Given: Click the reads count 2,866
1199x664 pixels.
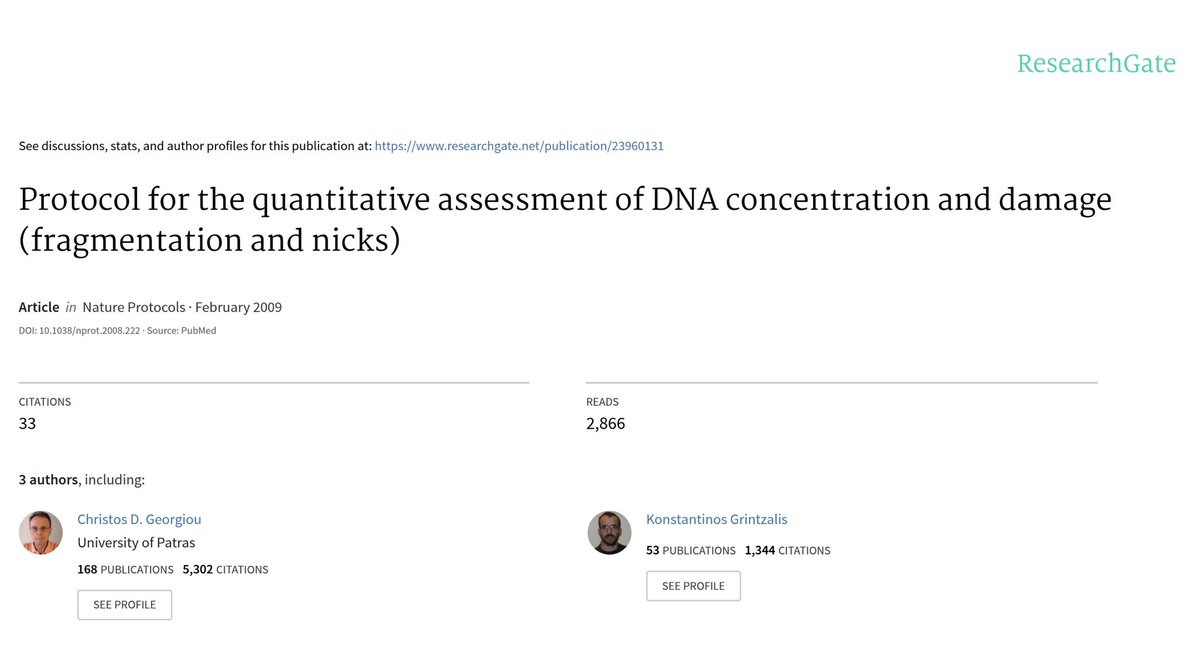Looking at the screenshot, I should tap(605, 423).
